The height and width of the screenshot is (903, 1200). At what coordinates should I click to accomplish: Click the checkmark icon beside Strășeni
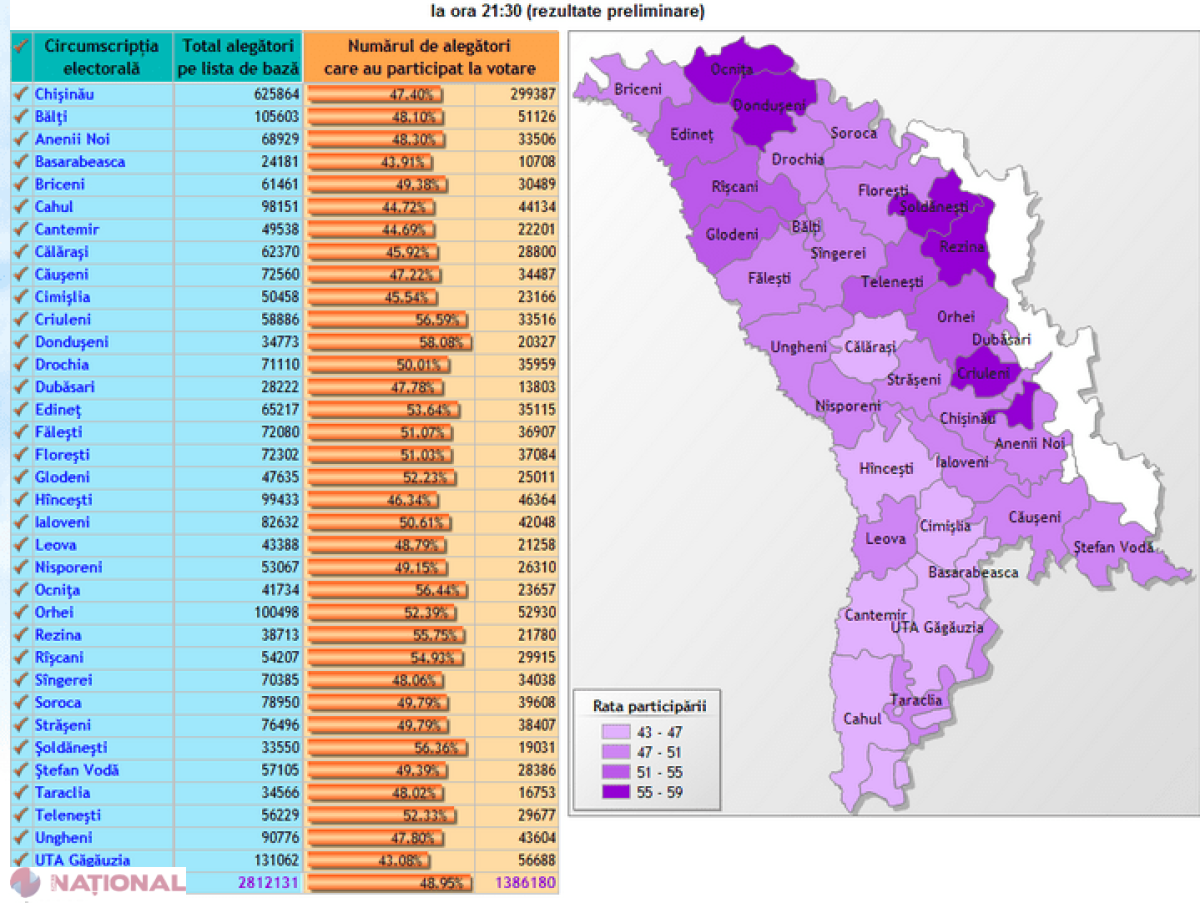coord(21,725)
